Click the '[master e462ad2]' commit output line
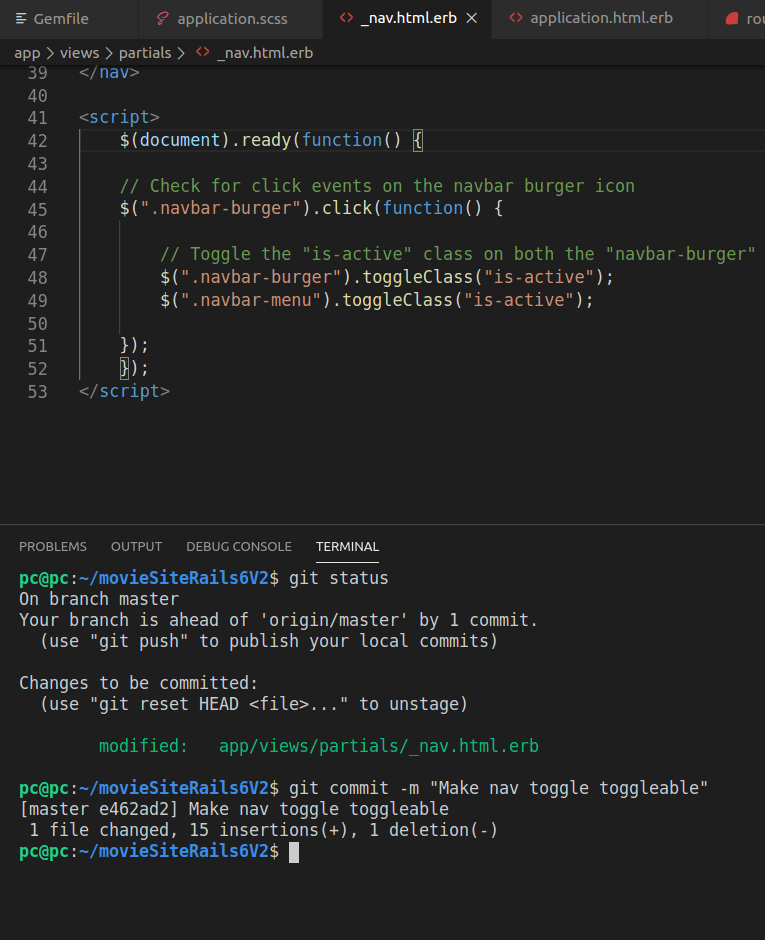Image resolution: width=765 pixels, height=940 pixels. click(234, 809)
